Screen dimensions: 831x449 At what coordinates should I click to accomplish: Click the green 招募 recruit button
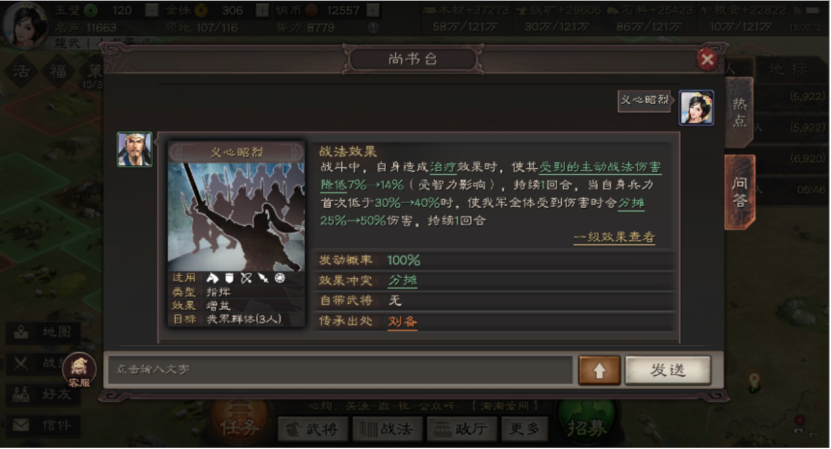coord(587,426)
